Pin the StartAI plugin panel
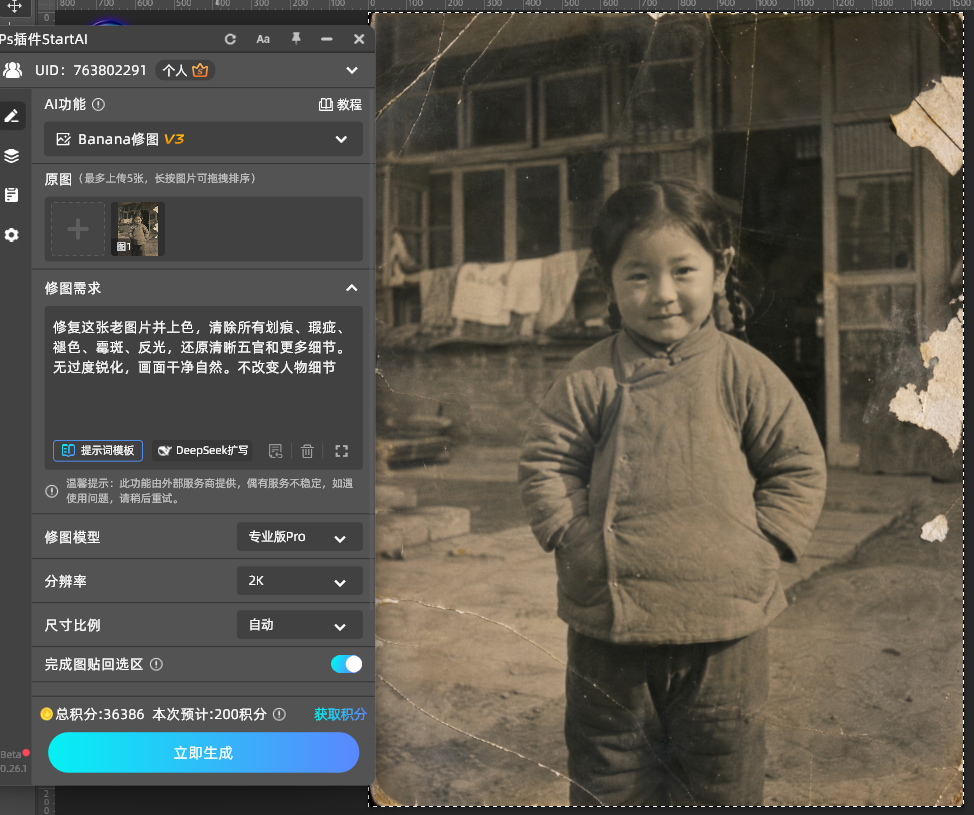This screenshot has width=974, height=815. [x=296, y=39]
